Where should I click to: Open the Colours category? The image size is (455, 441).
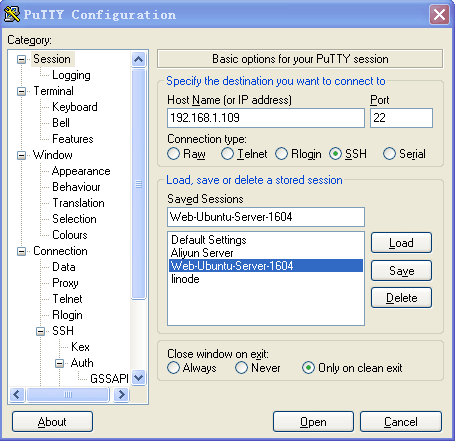(x=70, y=235)
